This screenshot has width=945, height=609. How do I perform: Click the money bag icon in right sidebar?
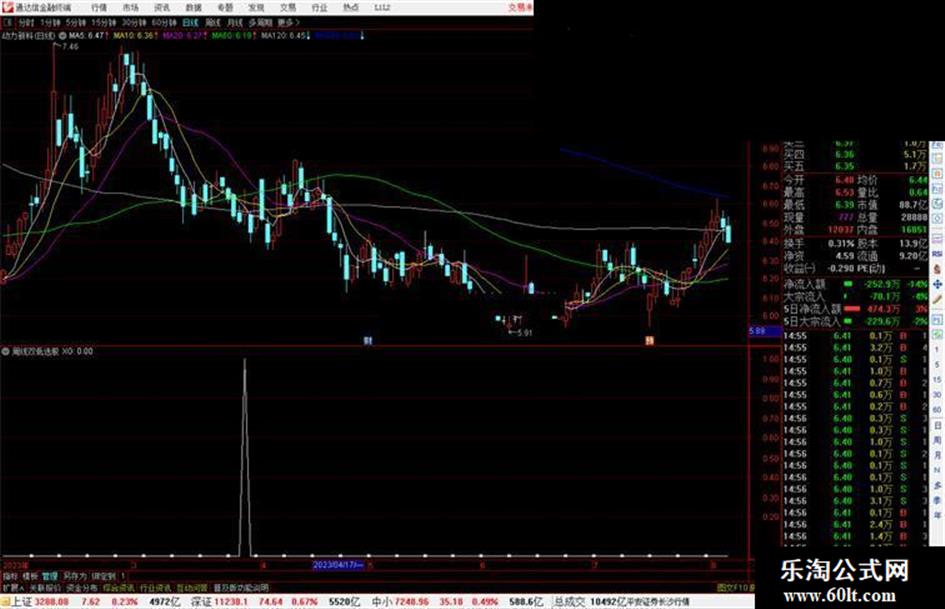[x=937, y=269]
